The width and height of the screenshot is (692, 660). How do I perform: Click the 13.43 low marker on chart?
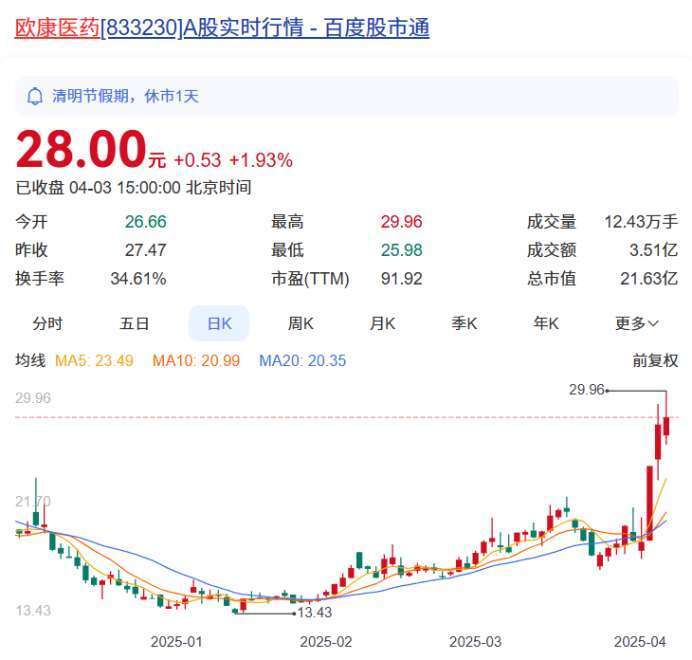315,612
